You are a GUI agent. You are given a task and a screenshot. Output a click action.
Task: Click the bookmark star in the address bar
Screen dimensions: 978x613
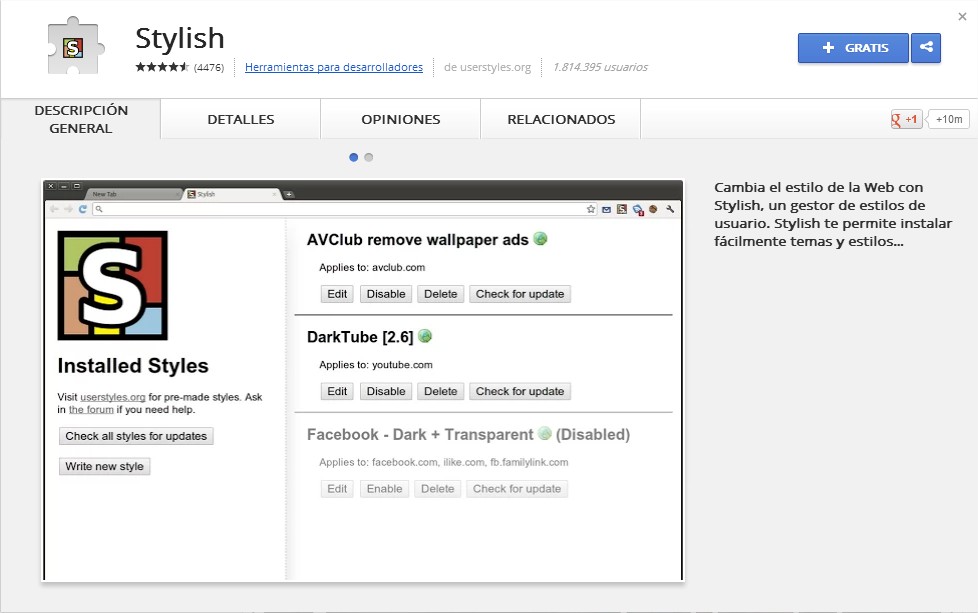[x=591, y=209]
